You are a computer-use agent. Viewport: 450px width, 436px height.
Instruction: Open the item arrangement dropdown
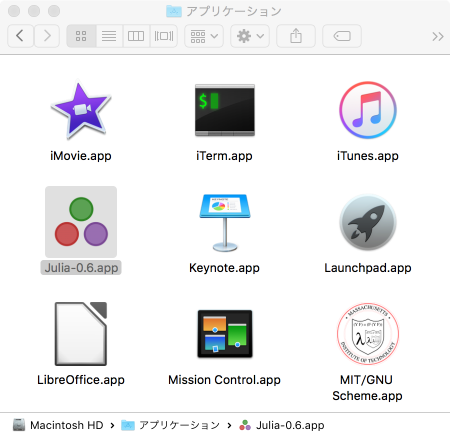click(x=204, y=36)
